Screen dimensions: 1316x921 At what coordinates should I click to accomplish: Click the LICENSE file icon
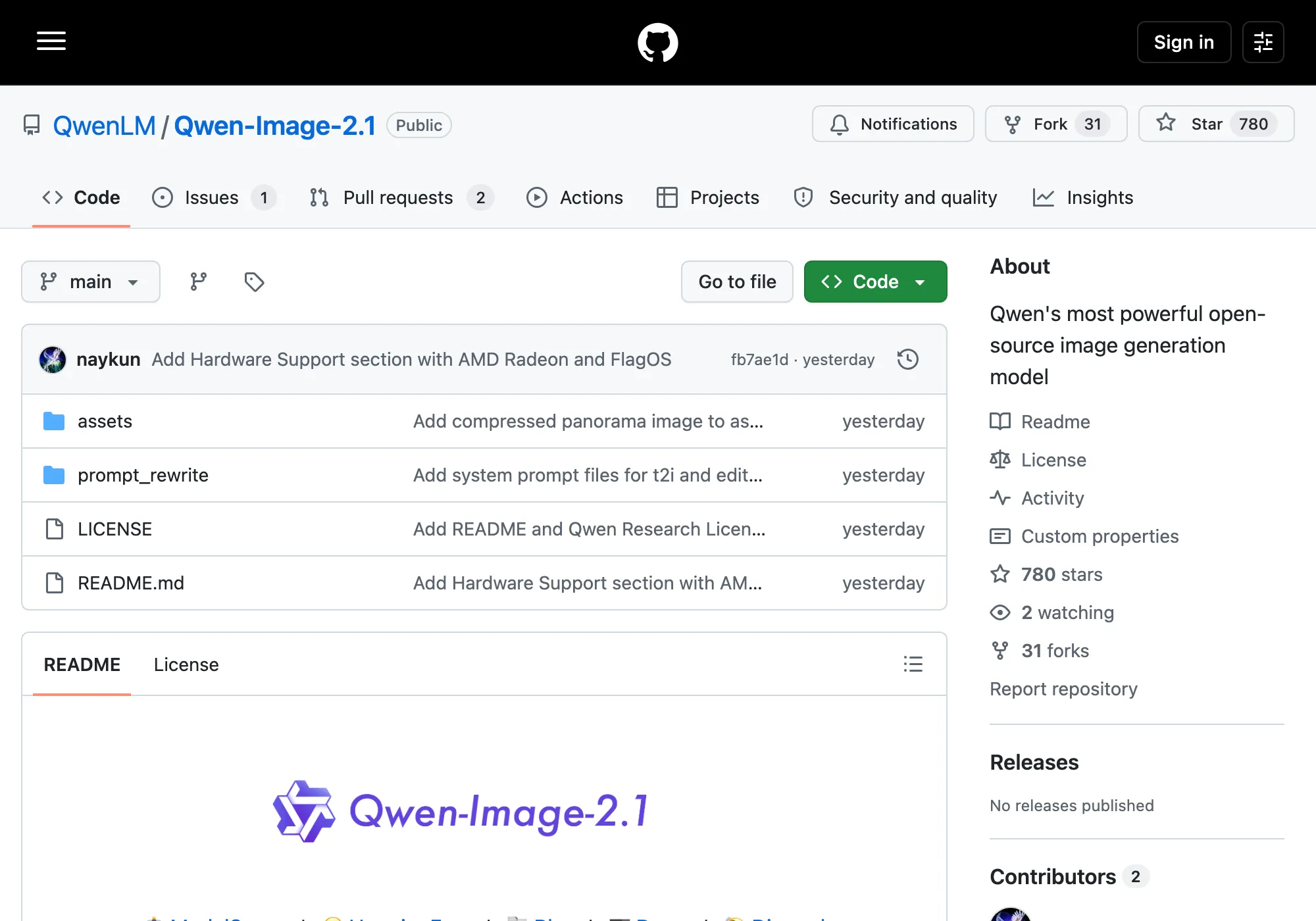coord(54,529)
